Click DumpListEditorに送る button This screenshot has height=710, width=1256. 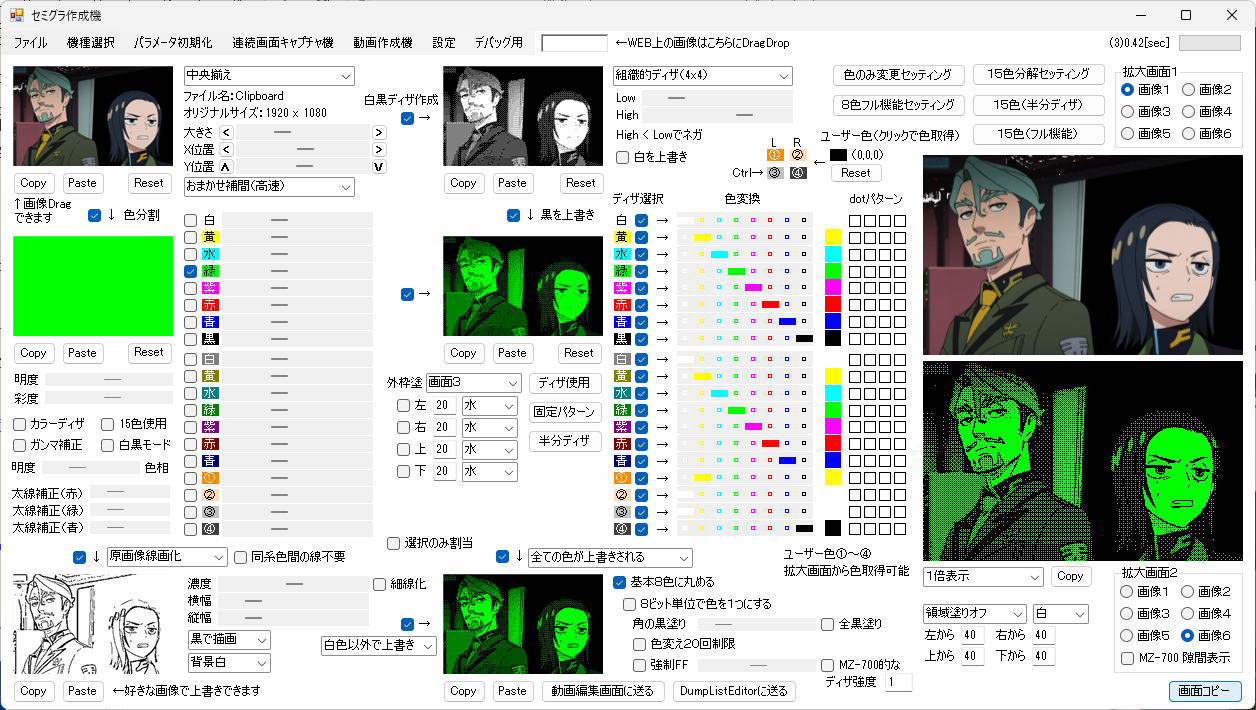tap(734, 691)
